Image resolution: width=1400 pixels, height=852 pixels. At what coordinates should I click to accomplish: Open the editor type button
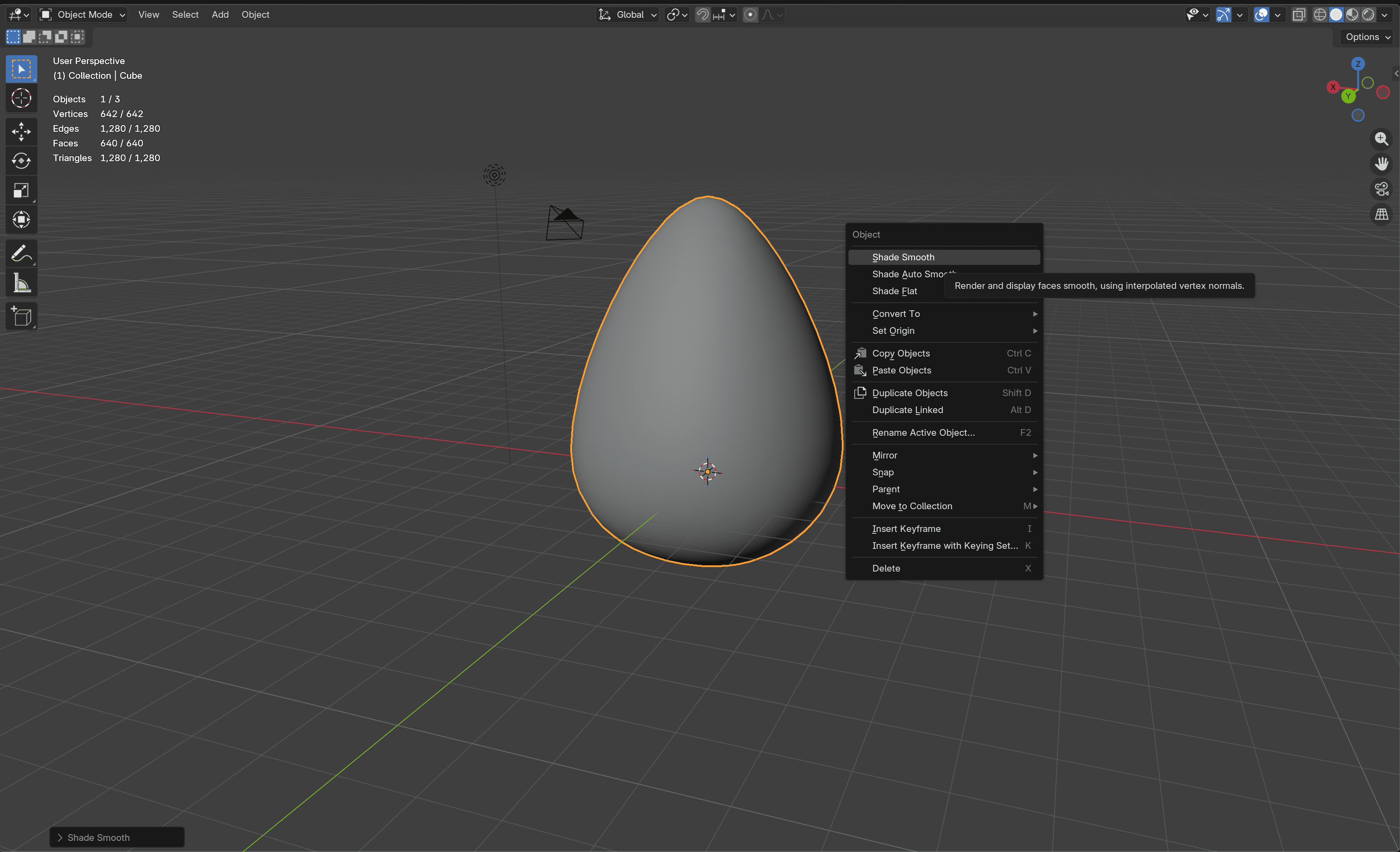[19, 15]
